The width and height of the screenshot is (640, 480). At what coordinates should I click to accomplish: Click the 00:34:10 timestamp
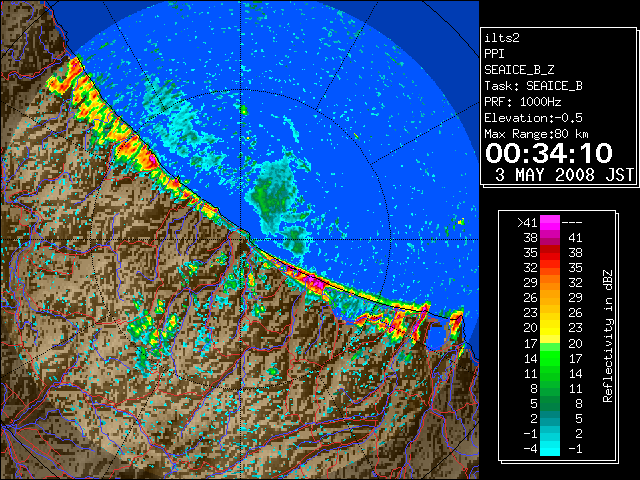pyautogui.click(x=549, y=153)
